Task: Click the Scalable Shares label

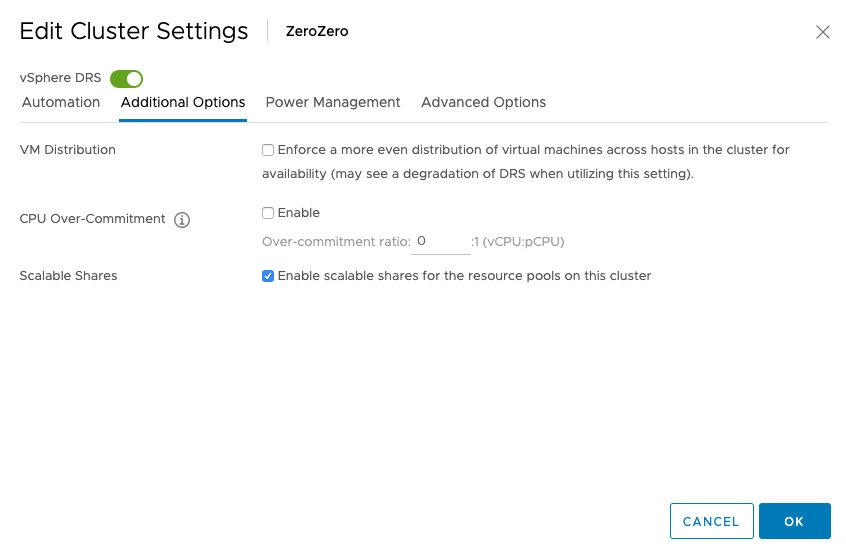Action: point(68,276)
